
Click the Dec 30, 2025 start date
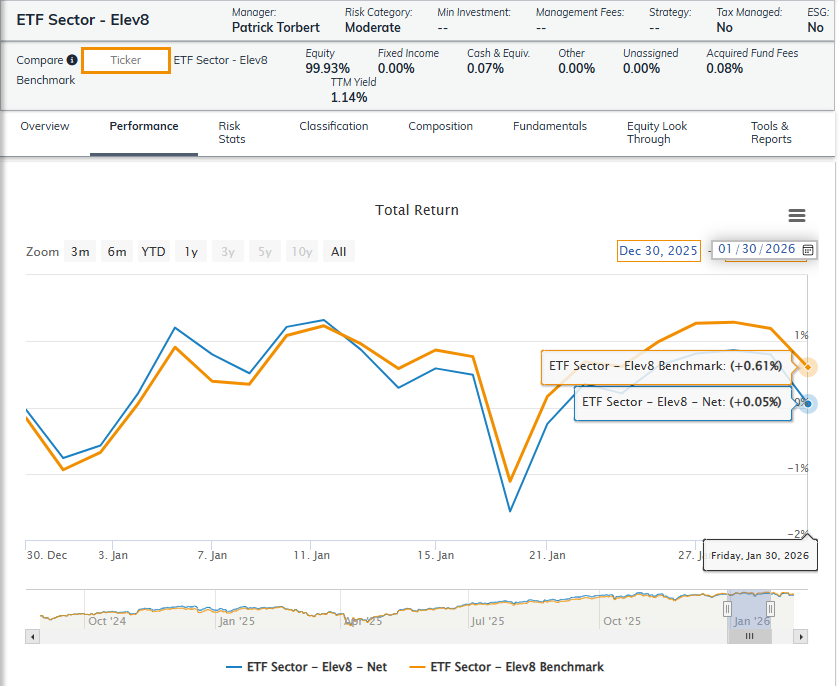[x=659, y=251]
